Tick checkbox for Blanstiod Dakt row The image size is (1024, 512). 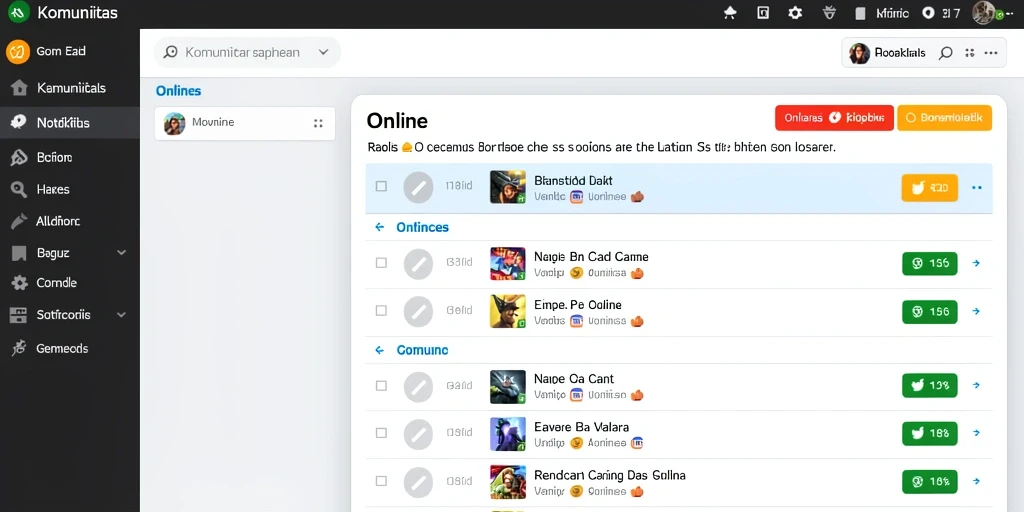(x=381, y=187)
